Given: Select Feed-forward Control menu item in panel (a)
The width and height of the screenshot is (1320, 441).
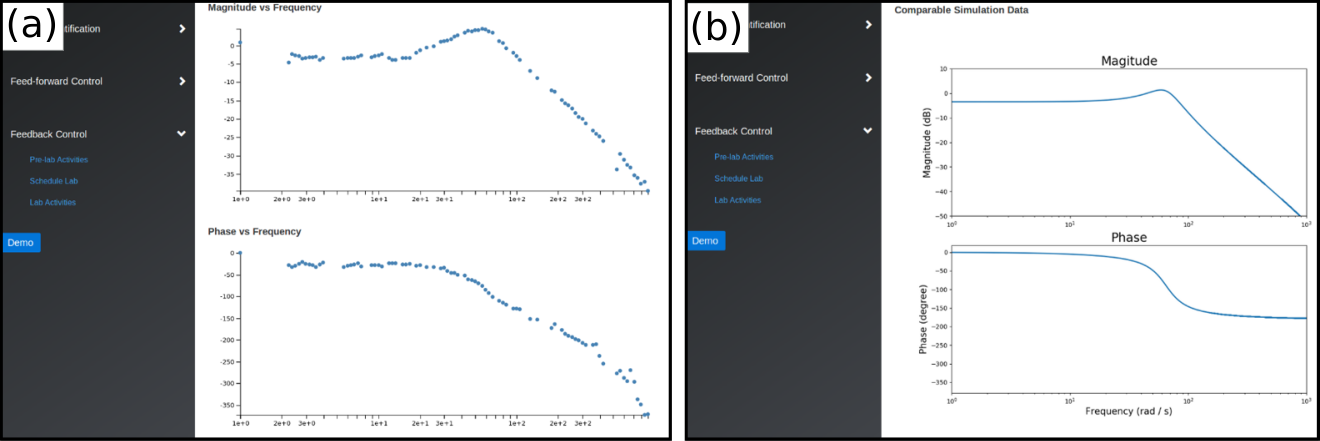Looking at the screenshot, I should click(x=56, y=81).
